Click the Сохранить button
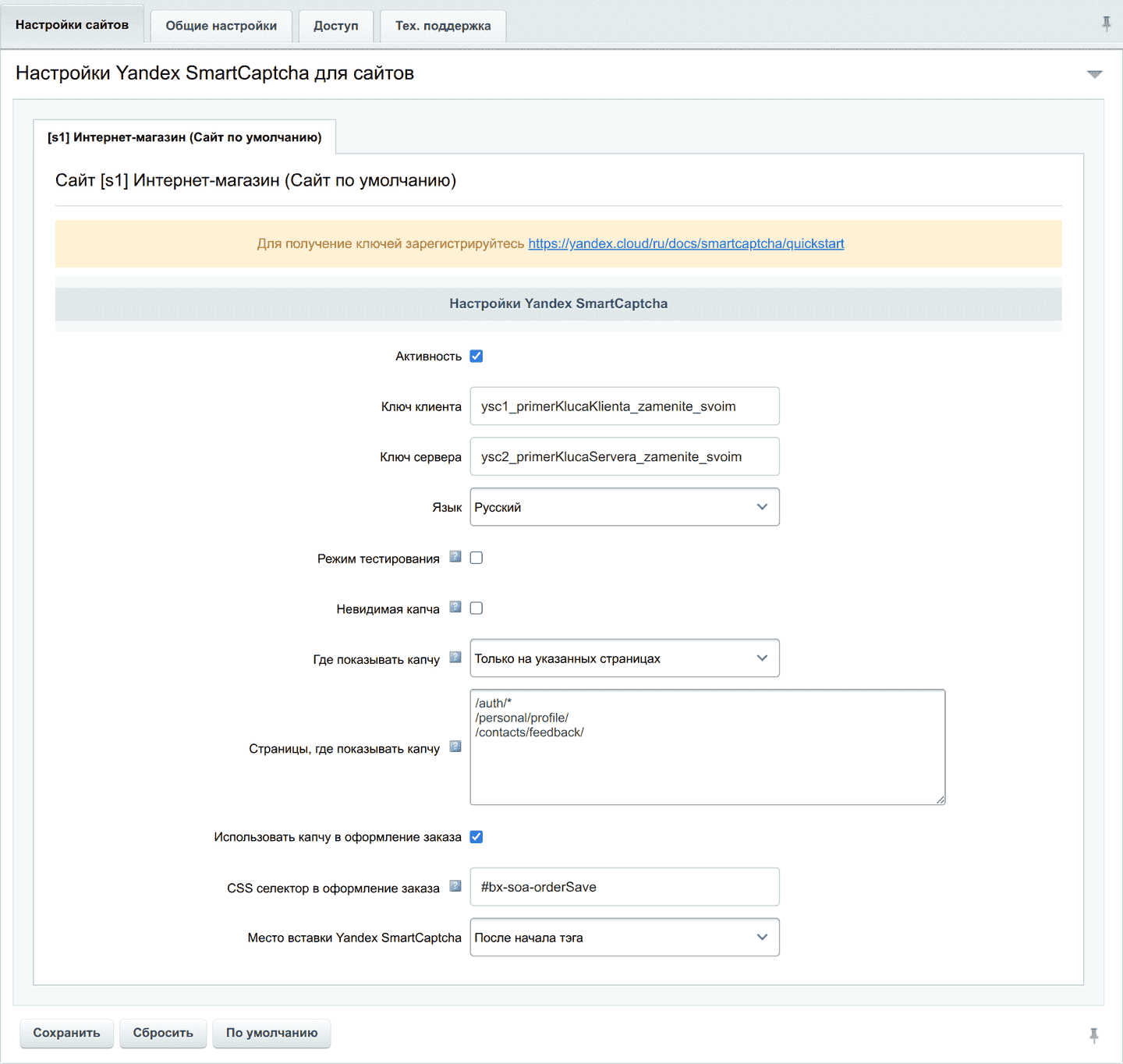The image size is (1123, 1064). click(x=66, y=1033)
